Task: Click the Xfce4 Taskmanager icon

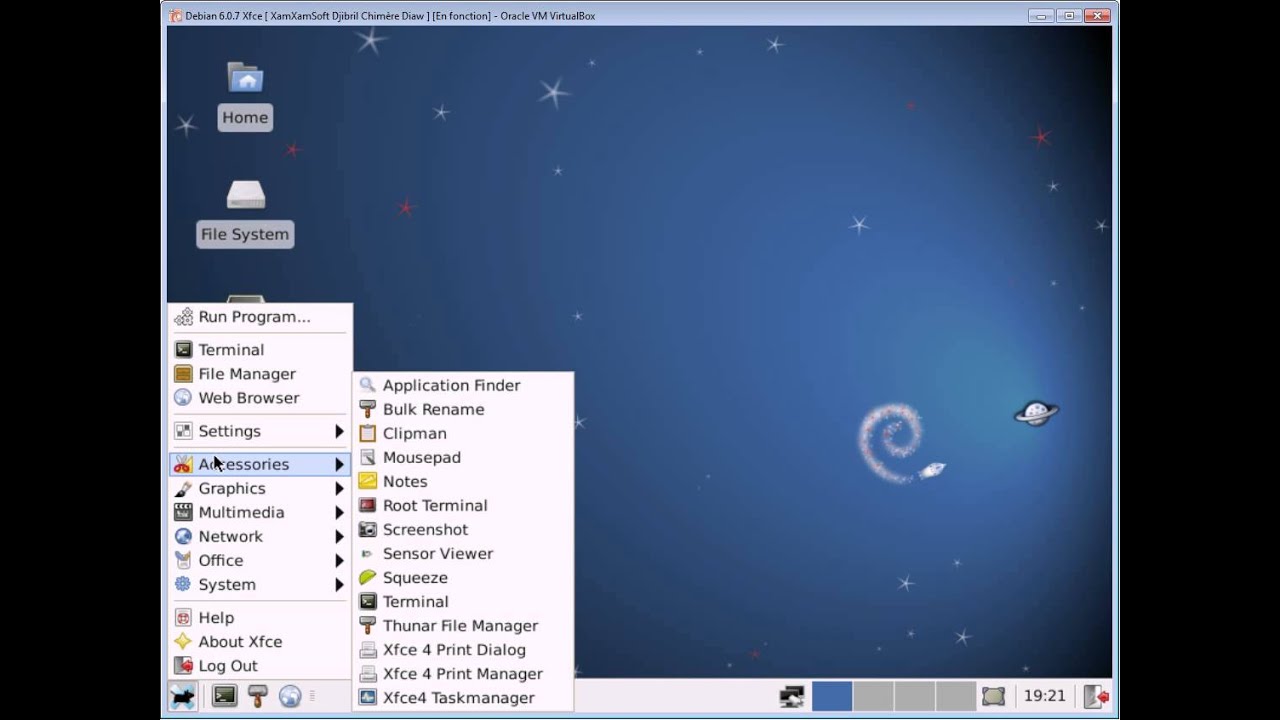Action: point(368,697)
